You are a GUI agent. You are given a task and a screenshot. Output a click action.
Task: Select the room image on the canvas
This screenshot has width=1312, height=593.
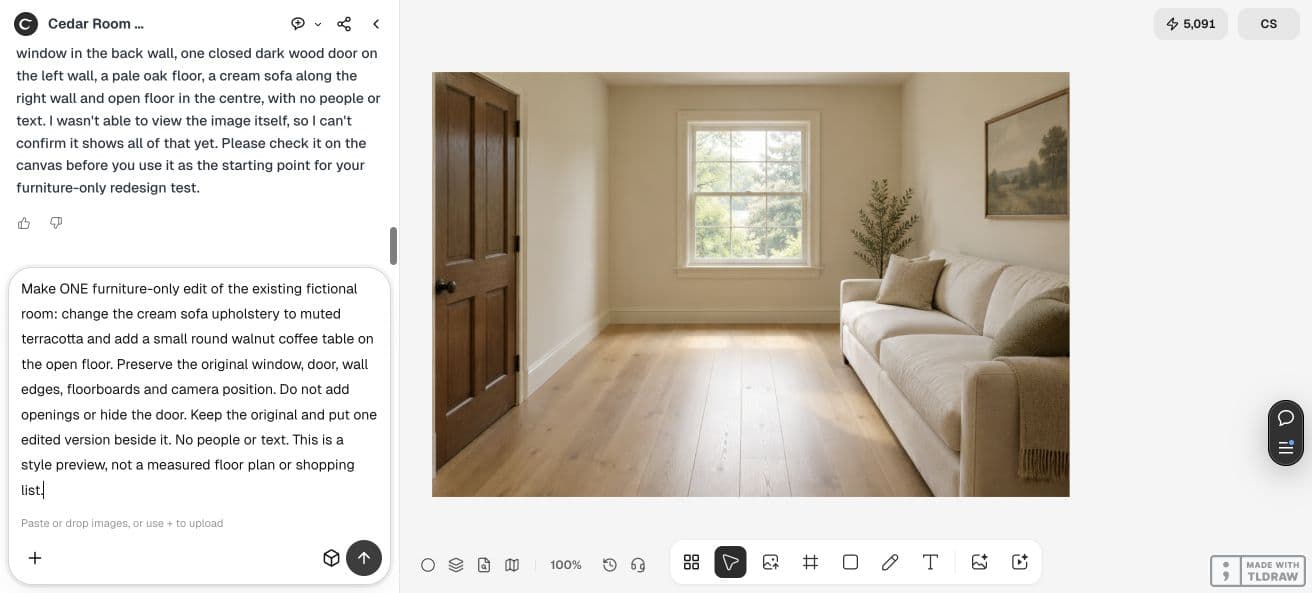751,284
